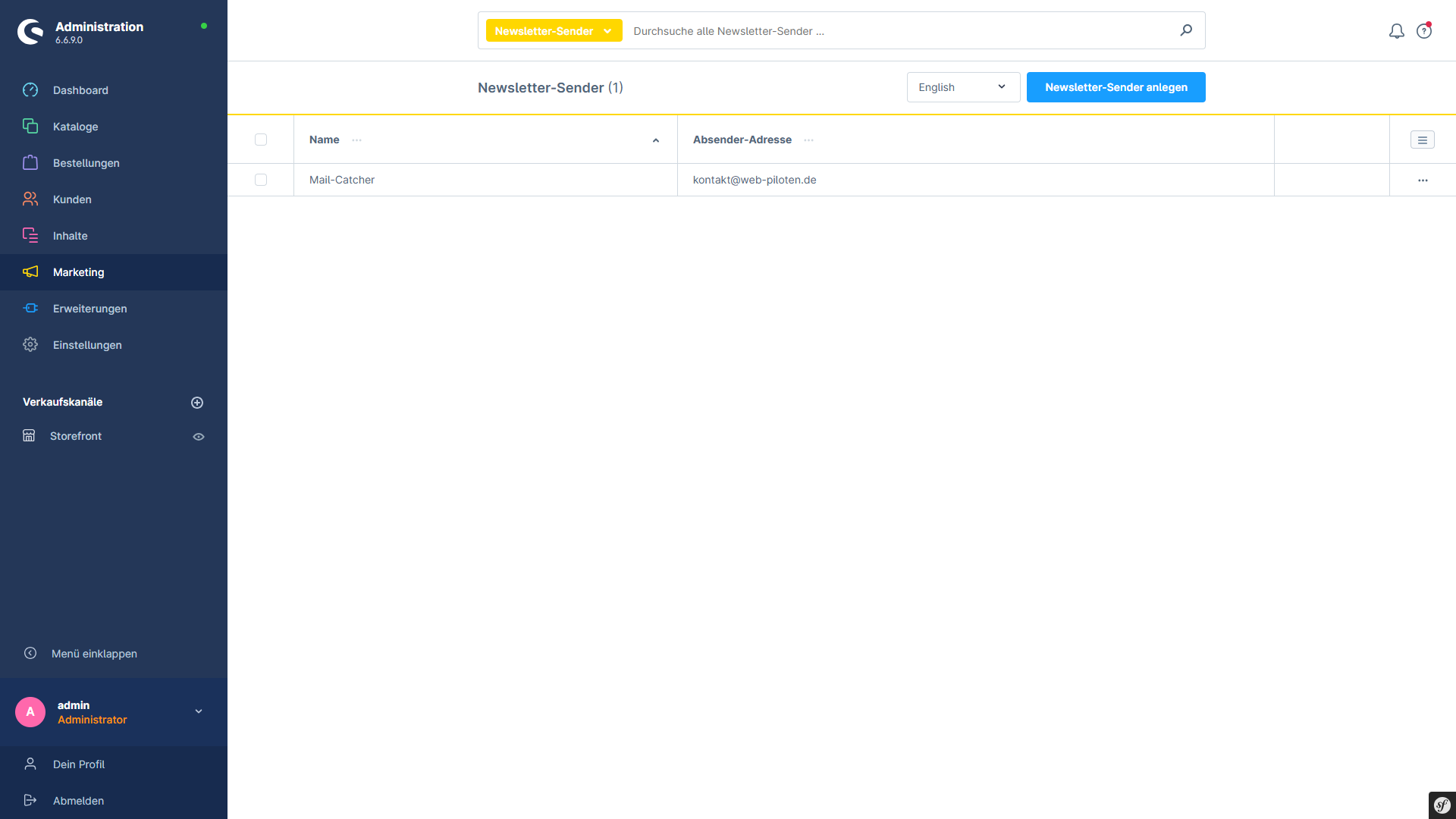Expand the admin user menu chevron
Image resolution: width=1456 pixels, height=819 pixels.
199,711
